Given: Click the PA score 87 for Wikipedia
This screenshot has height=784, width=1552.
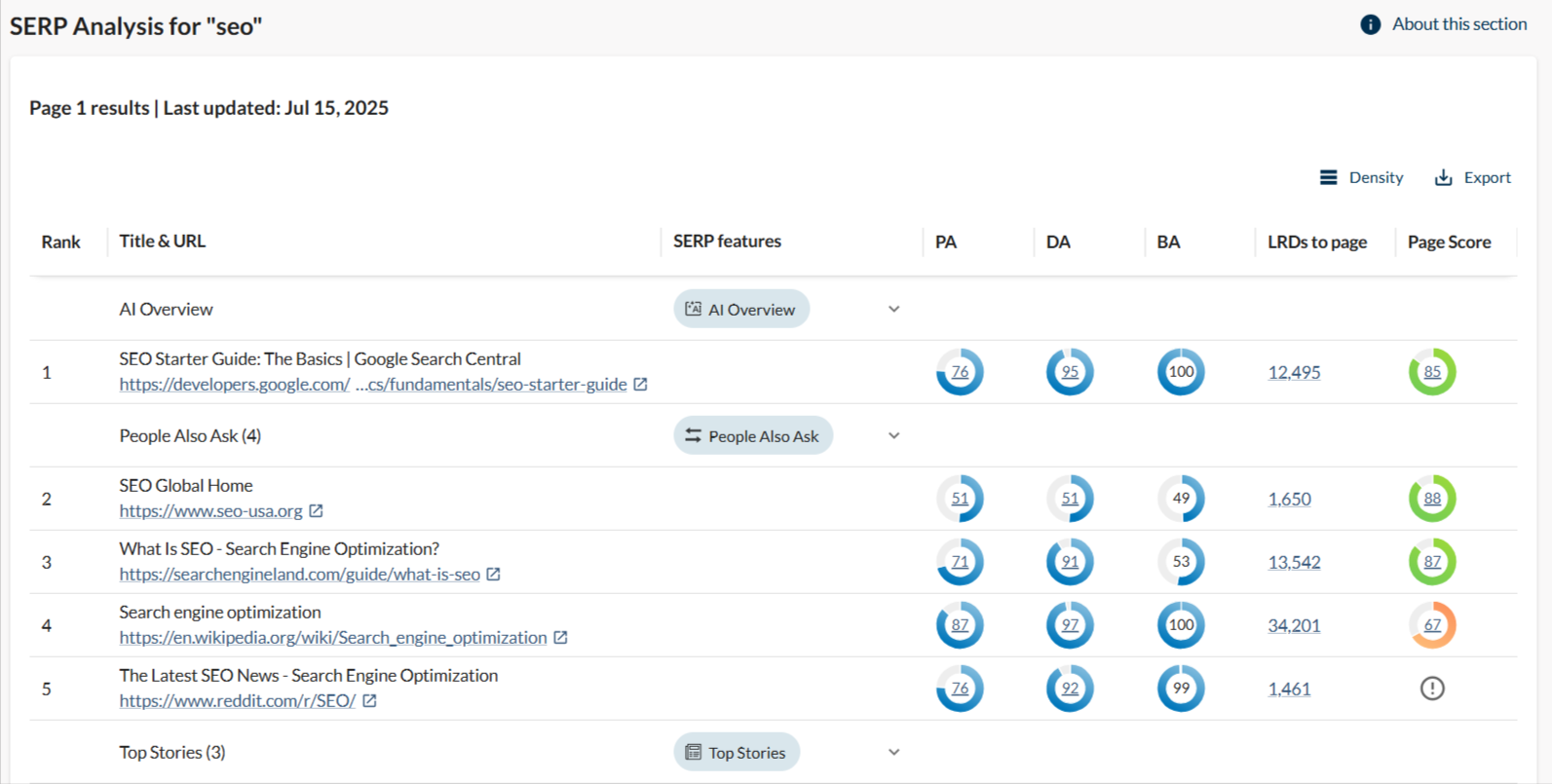Looking at the screenshot, I should [960, 625].
